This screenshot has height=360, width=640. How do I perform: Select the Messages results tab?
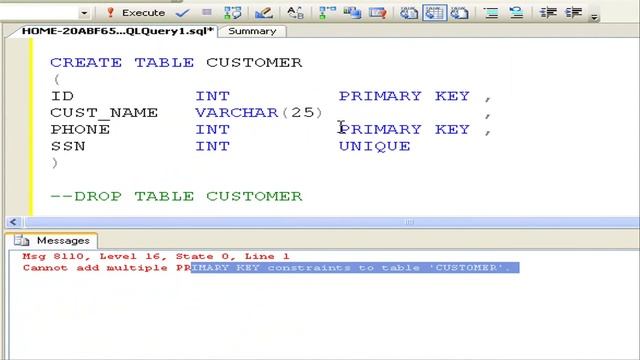pos(51,240)
